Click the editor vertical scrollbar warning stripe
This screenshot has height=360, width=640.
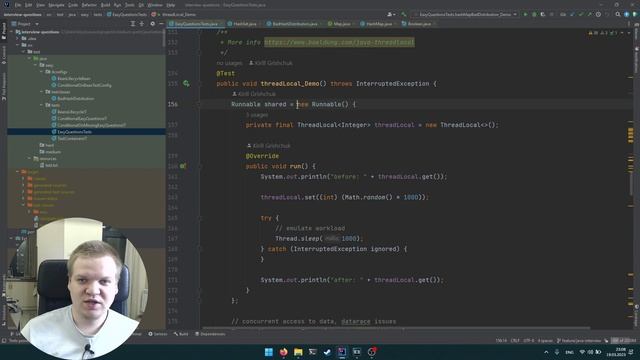pyautogui.click(x=631, y=135)
